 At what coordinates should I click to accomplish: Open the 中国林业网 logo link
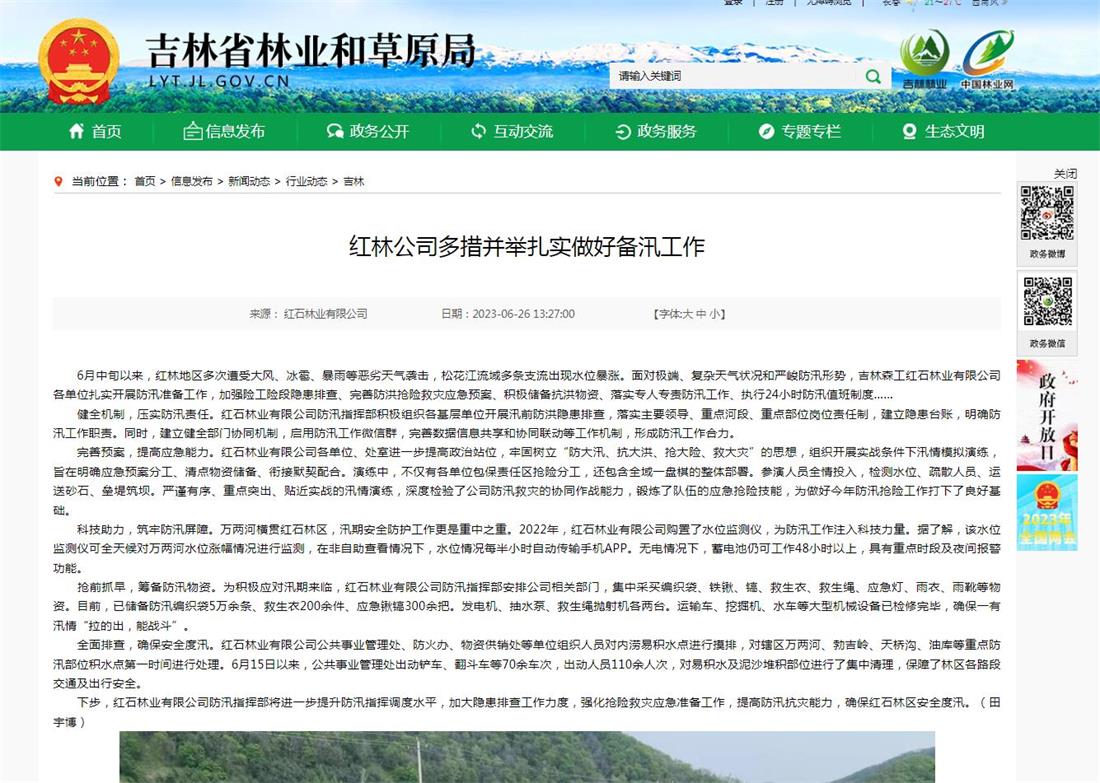click(x=987, y=59)
